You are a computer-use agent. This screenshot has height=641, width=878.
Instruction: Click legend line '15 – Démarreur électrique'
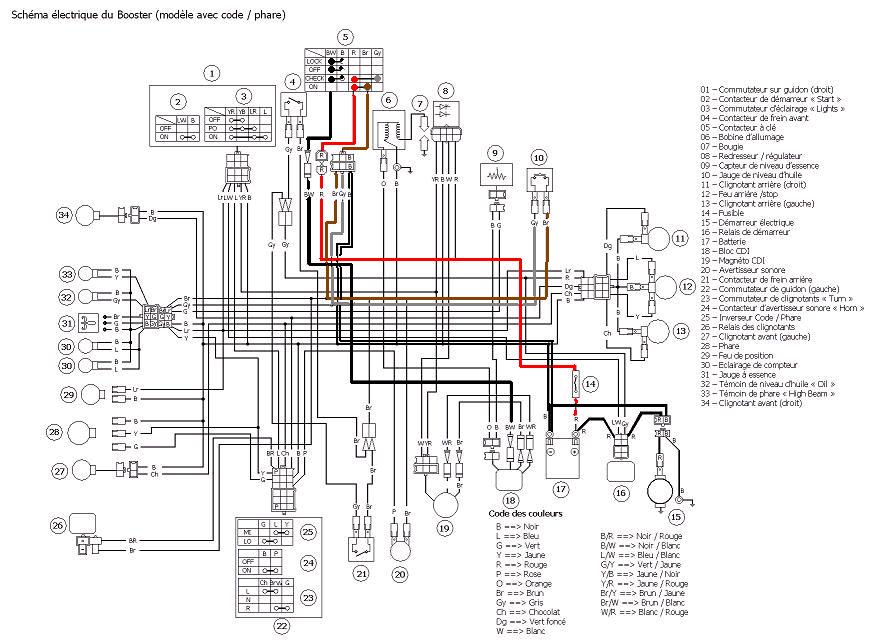pyautogui.click(x=747, y=223)
